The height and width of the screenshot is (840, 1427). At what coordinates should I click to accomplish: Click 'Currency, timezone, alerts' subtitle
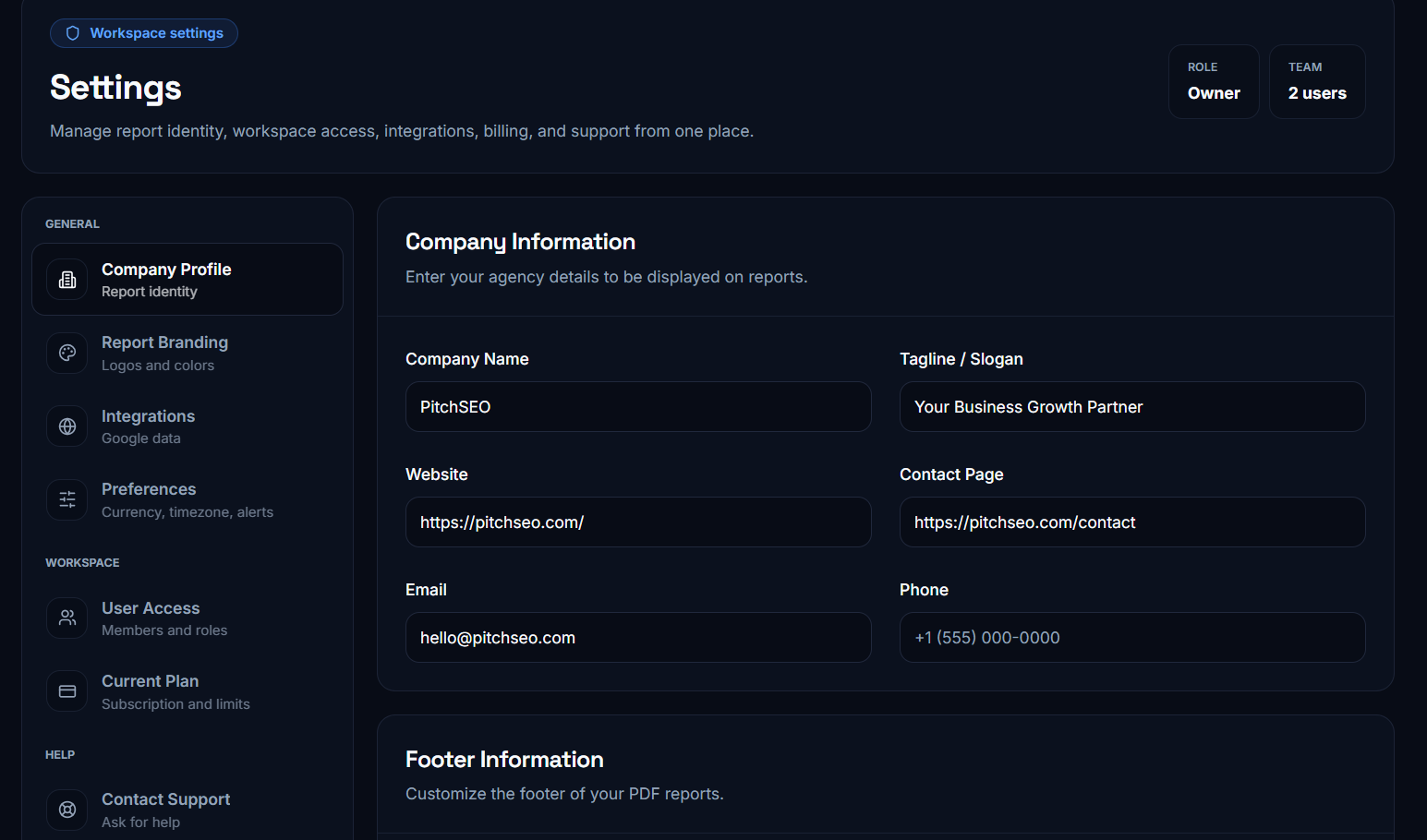tap(187, 512)
